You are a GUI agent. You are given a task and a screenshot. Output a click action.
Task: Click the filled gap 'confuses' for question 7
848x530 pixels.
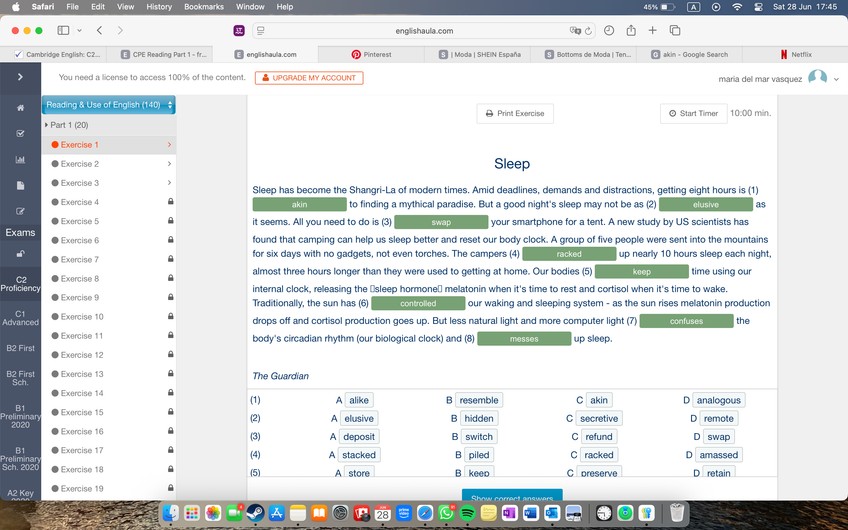pyautogui.click(x=686, y=321)
